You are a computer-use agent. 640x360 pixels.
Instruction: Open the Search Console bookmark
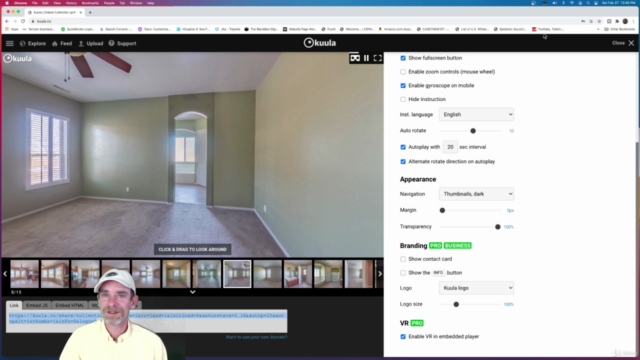(116, 29)
